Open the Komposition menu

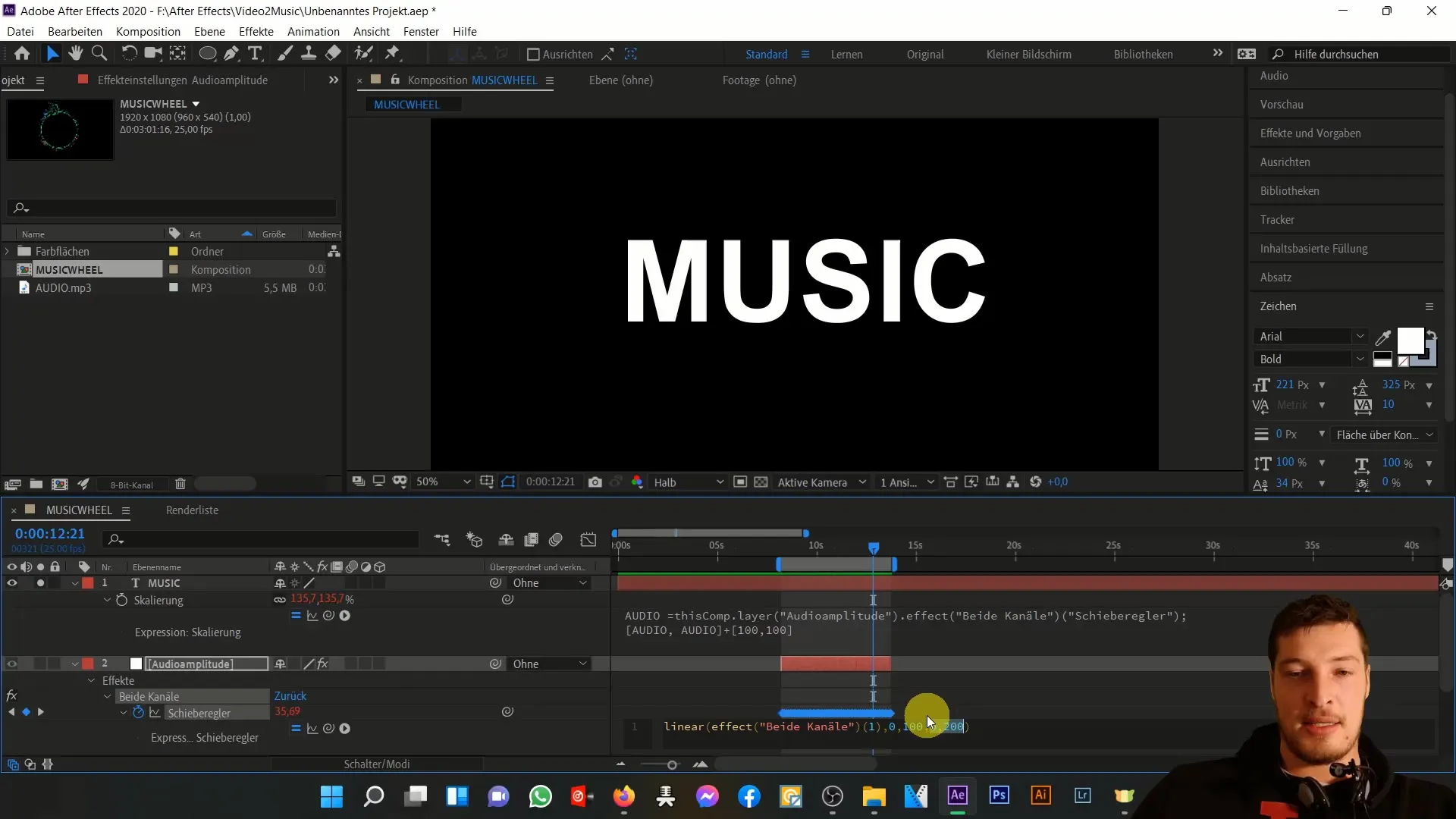click(x=148, y=31)
